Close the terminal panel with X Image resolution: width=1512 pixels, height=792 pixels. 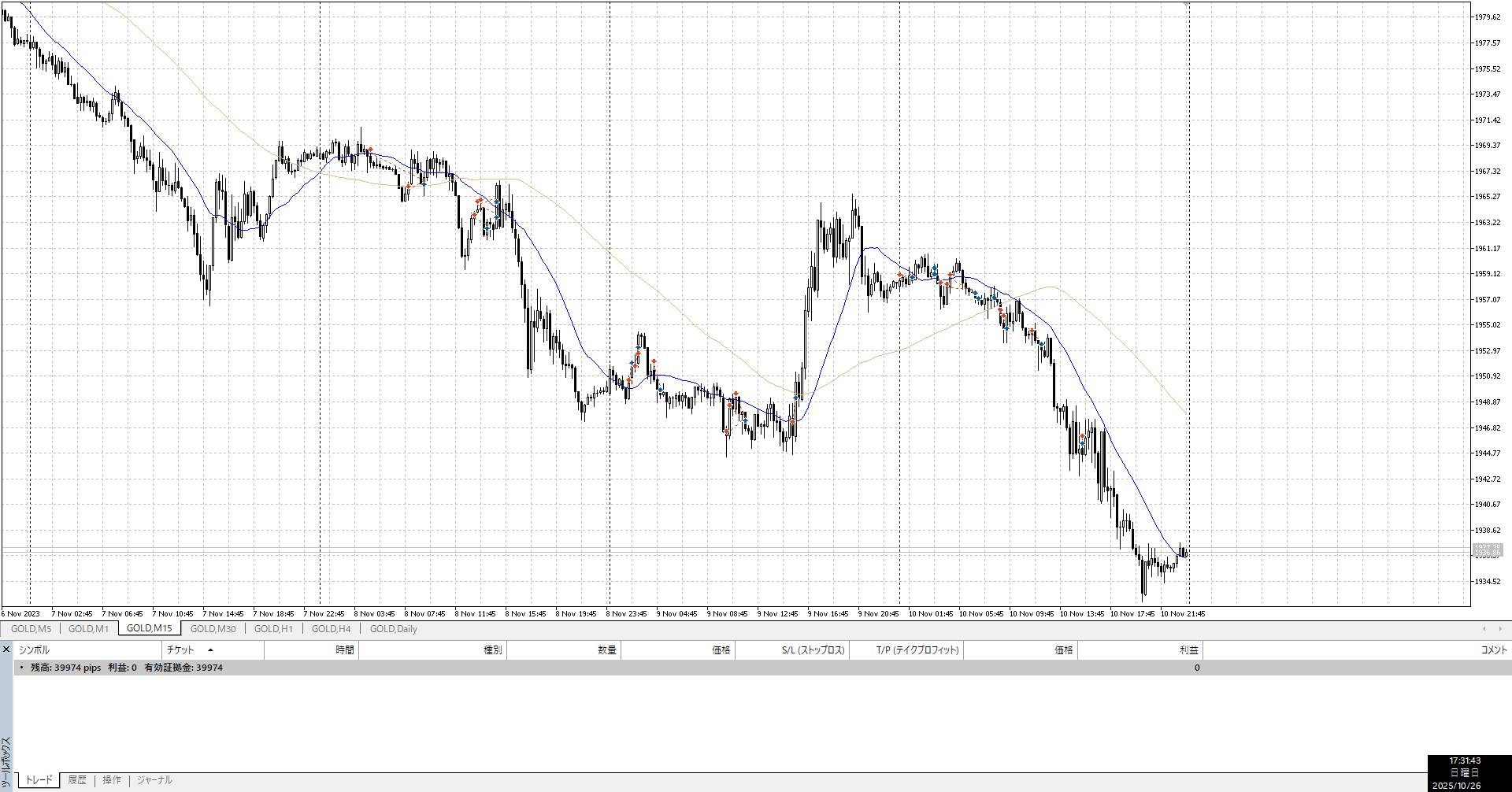tap(6, 650)
